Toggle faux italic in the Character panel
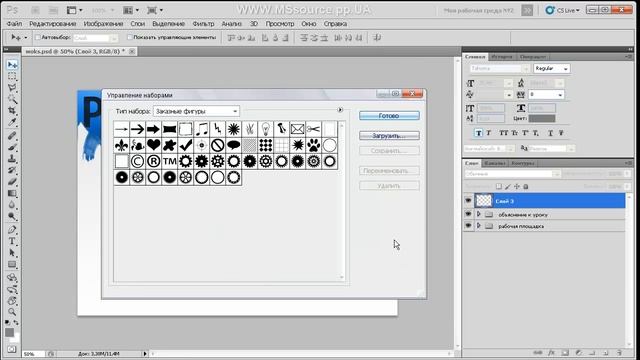Screen dimensions: 640x360 (489, 133)
